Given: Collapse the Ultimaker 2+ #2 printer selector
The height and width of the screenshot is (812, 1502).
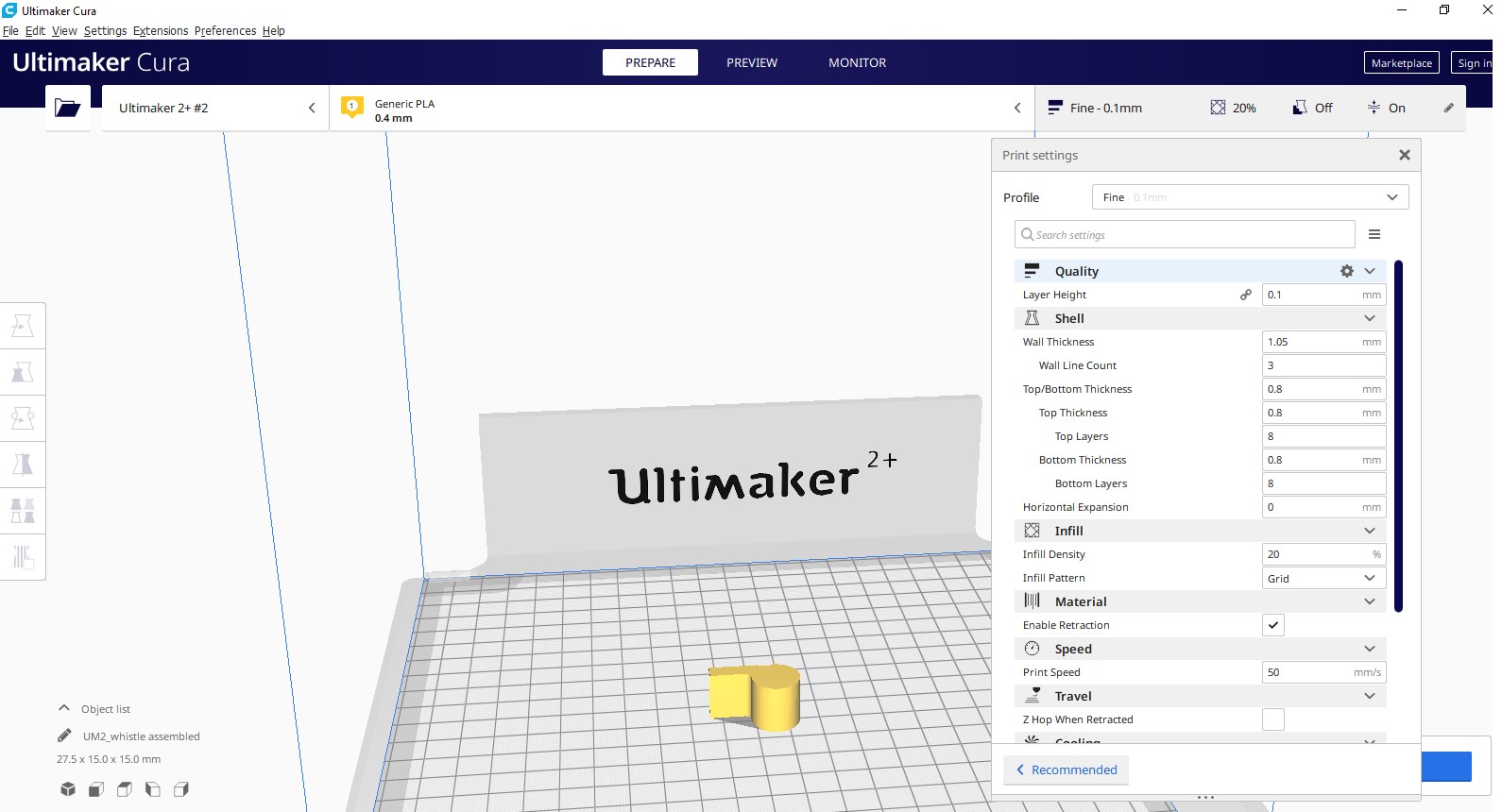Looking at the screenshot, I should (312, 108).
